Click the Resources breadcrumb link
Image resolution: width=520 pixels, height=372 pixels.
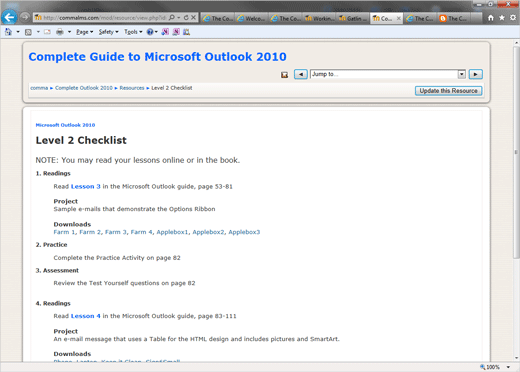tap(132, 88)
